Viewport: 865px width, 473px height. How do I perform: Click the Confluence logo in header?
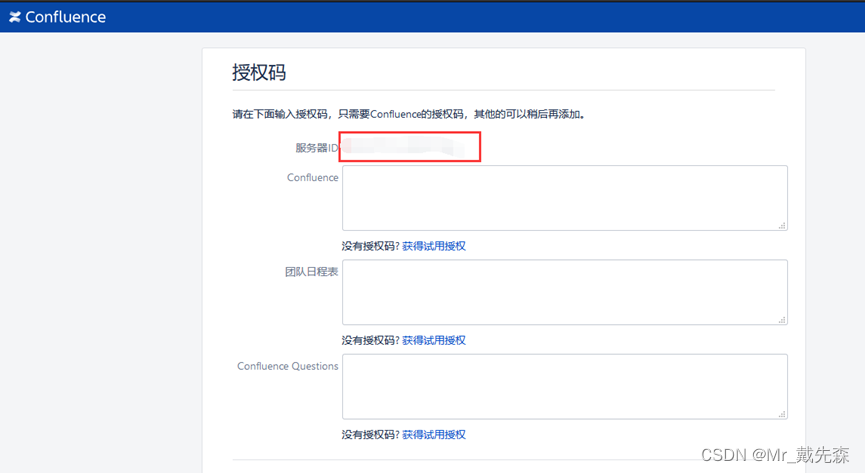[57, 17]
